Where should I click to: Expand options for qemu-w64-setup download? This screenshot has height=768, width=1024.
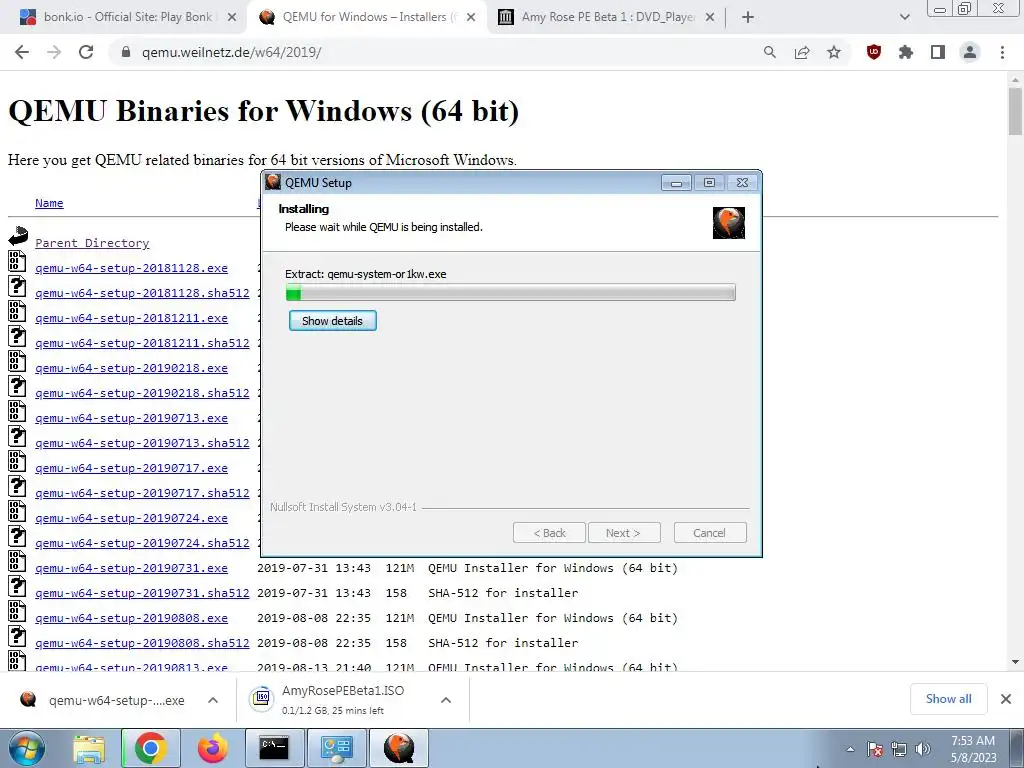(x=213, y=700)
